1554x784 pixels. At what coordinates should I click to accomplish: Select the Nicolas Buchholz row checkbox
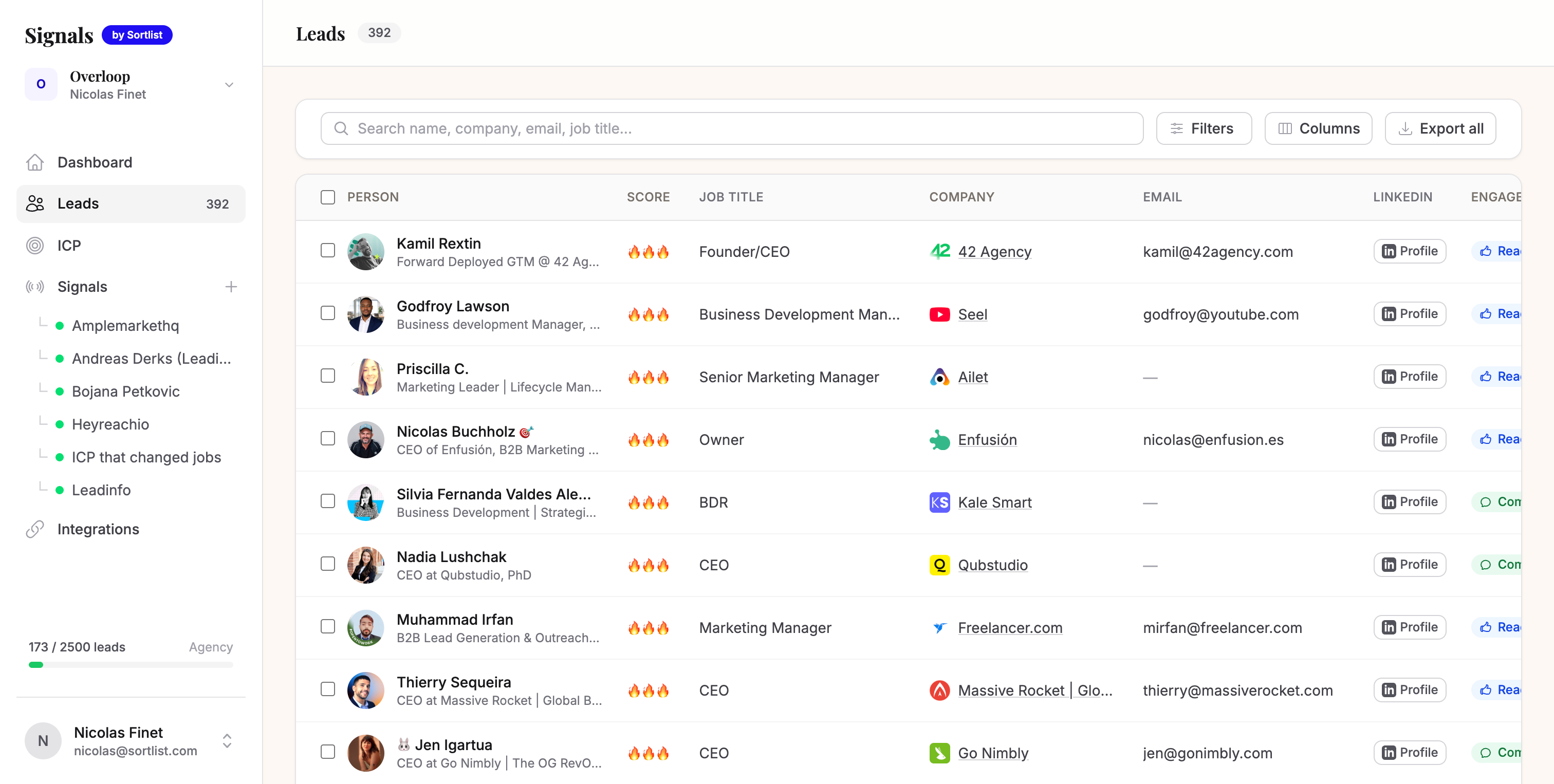click(327, 438)
